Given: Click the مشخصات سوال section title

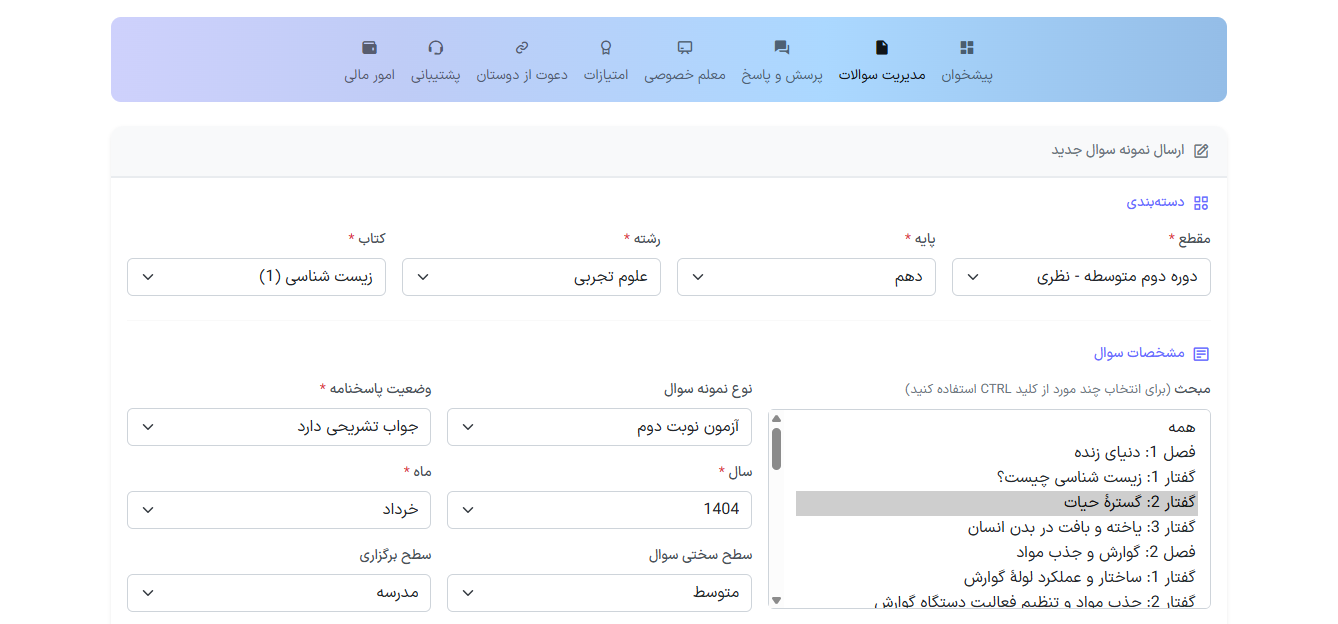Looking at the screenshot, I should (x=1139, y=353).
